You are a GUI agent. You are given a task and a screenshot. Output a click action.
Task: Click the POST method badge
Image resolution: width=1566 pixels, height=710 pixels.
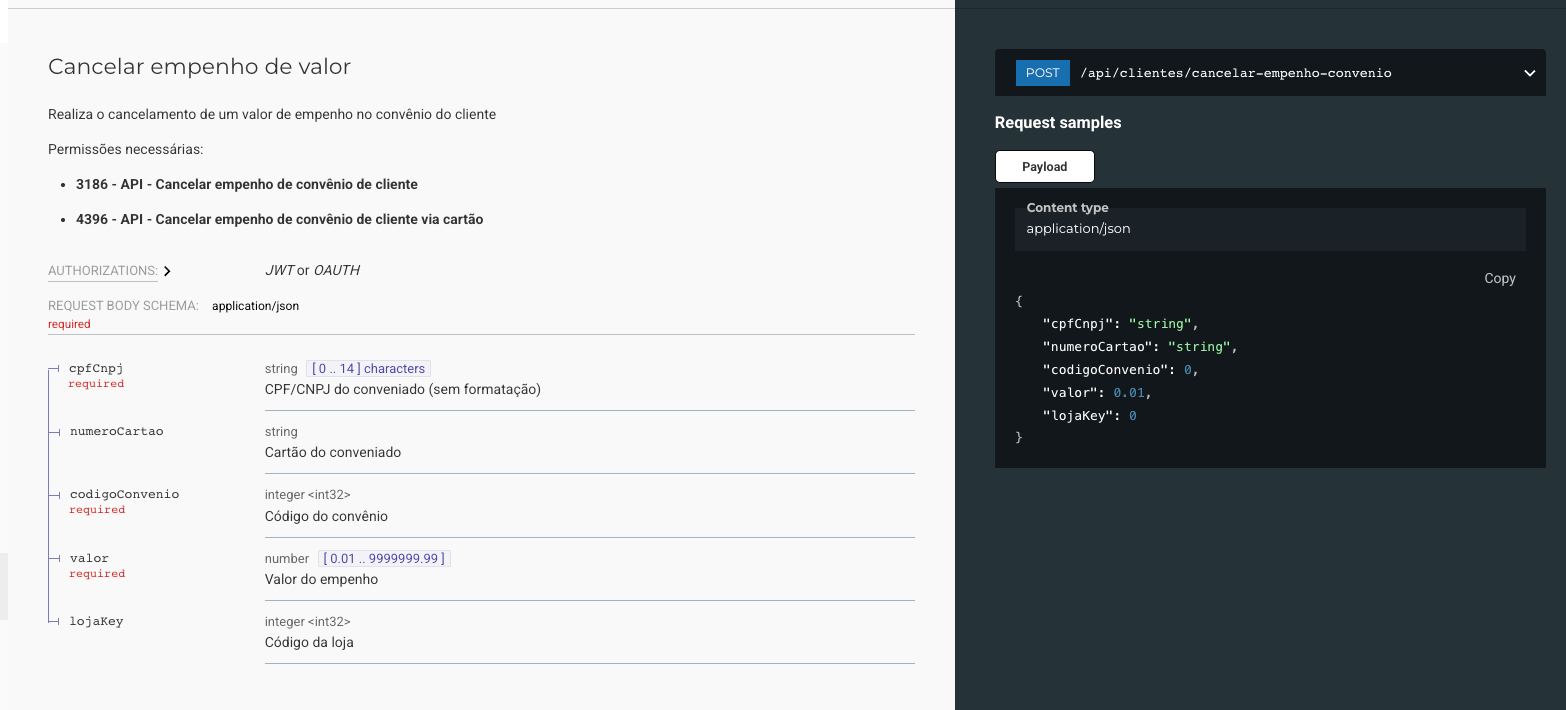[1042, 73]
